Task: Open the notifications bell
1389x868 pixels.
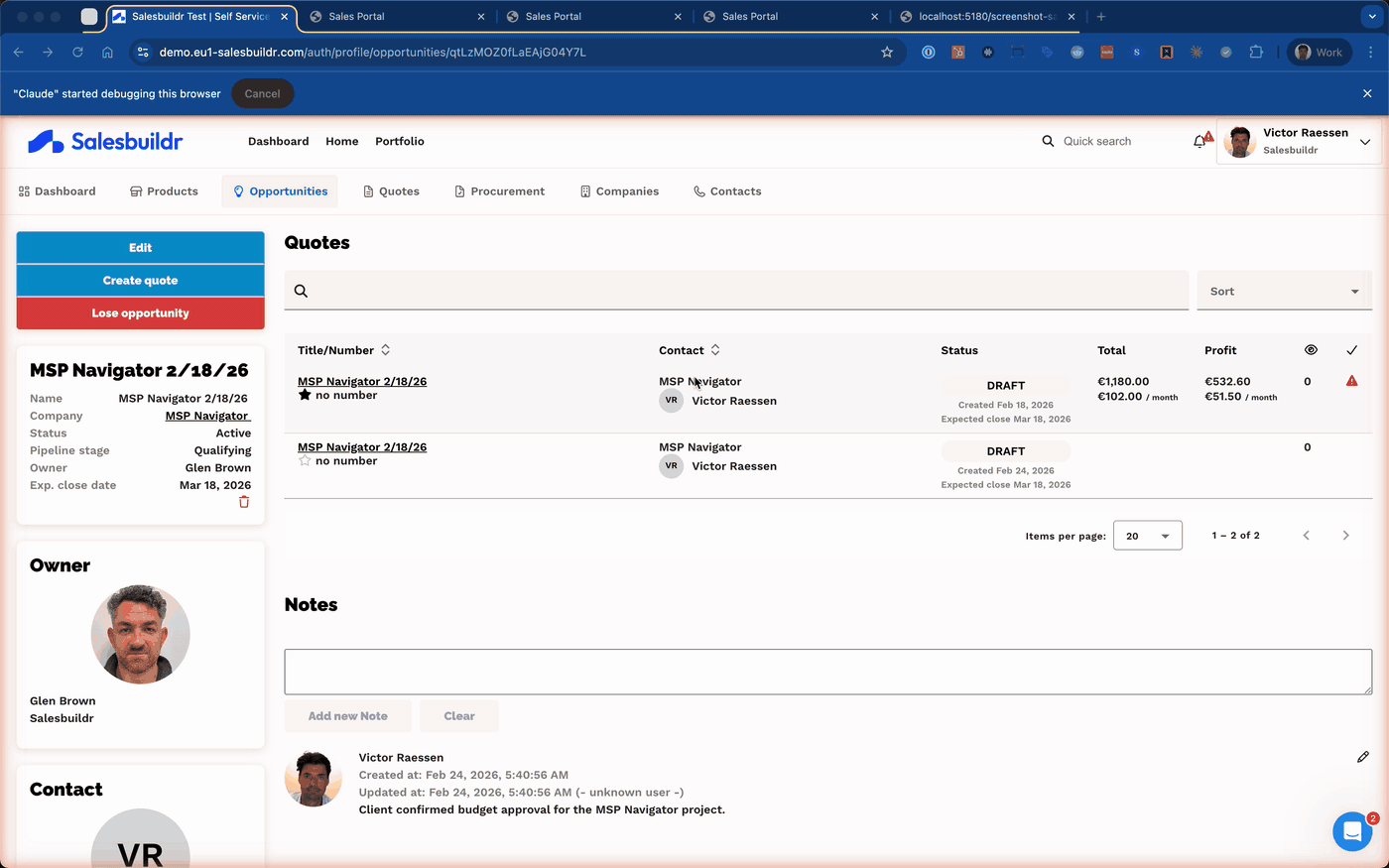Action: [x=1200, y=141]
